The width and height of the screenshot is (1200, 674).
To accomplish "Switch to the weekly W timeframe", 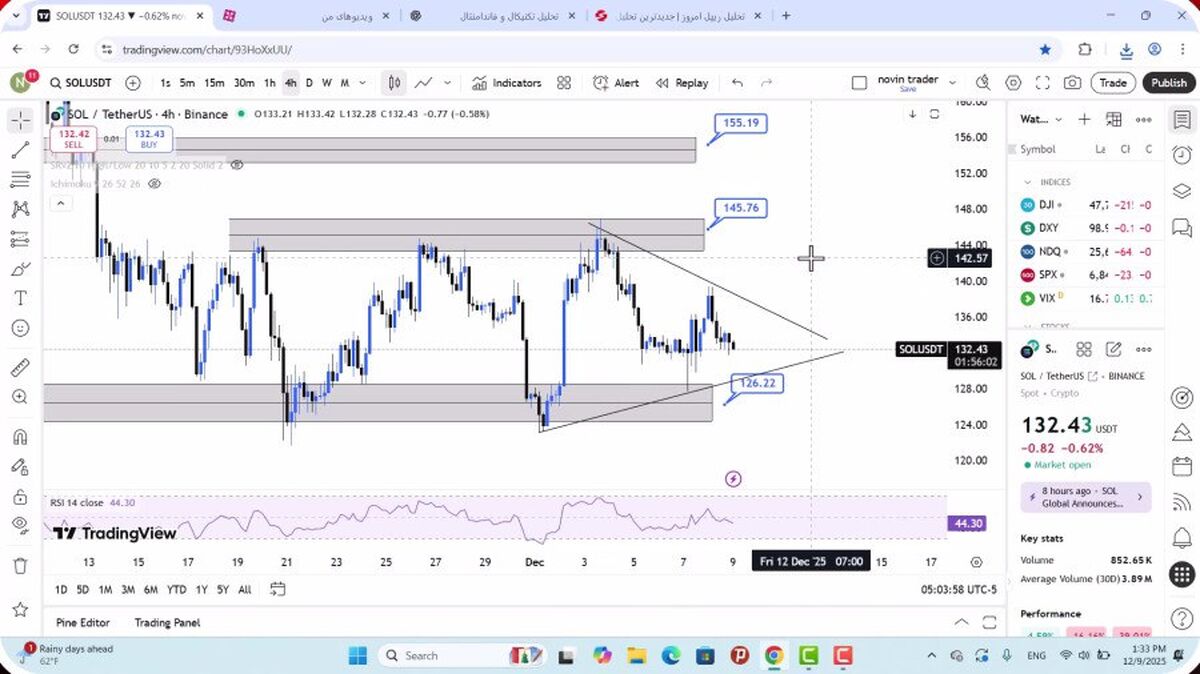I will [326, 83].
